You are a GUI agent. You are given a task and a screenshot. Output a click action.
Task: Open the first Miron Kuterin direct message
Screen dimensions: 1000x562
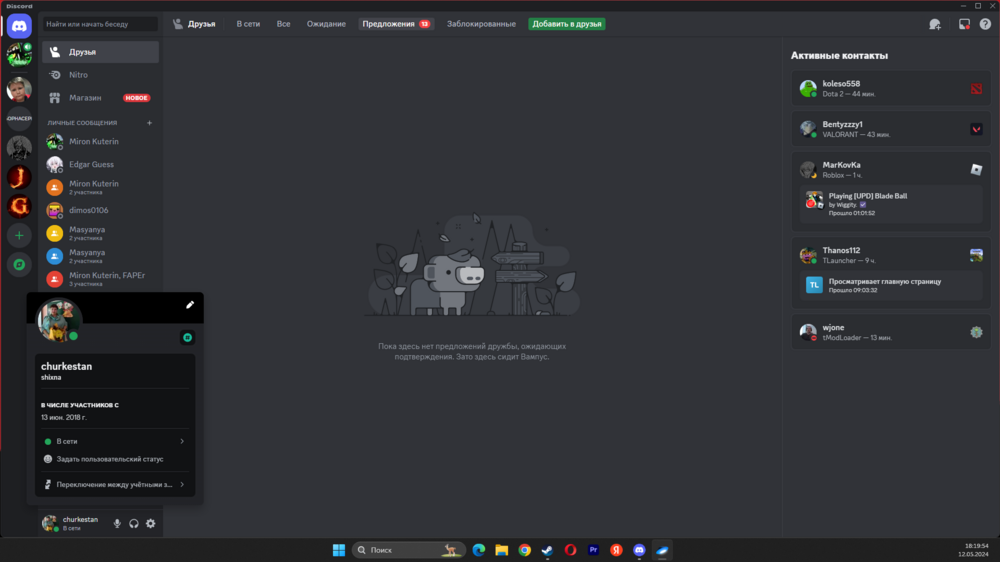click(x=101, y=142)
